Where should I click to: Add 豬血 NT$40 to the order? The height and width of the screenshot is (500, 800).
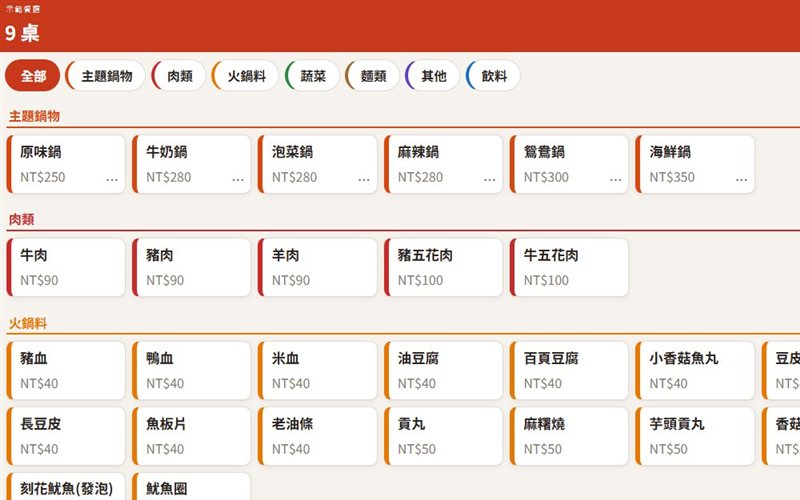click(x=66, y=370)
